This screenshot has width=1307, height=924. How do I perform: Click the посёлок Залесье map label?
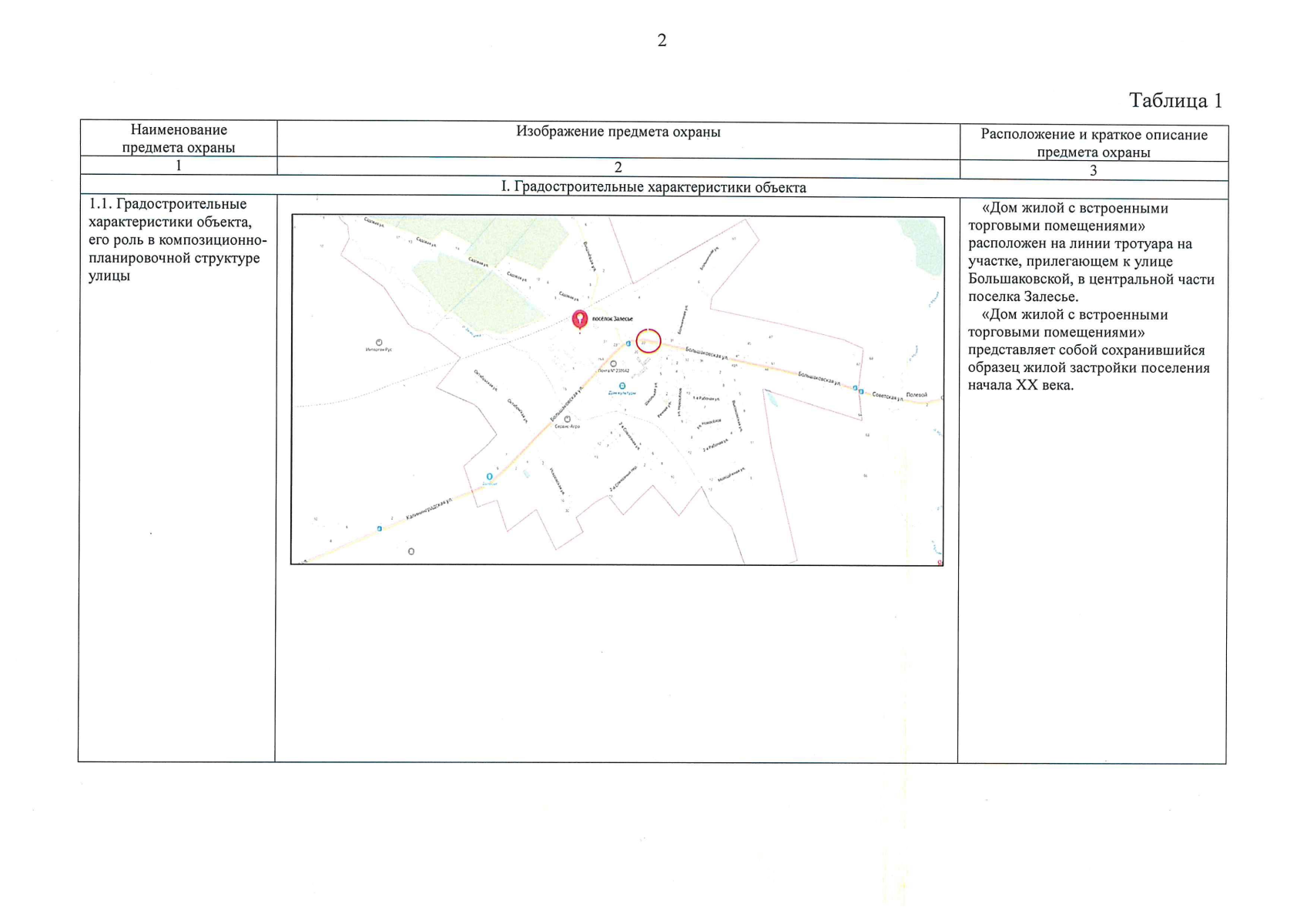(x=612, y=319)
